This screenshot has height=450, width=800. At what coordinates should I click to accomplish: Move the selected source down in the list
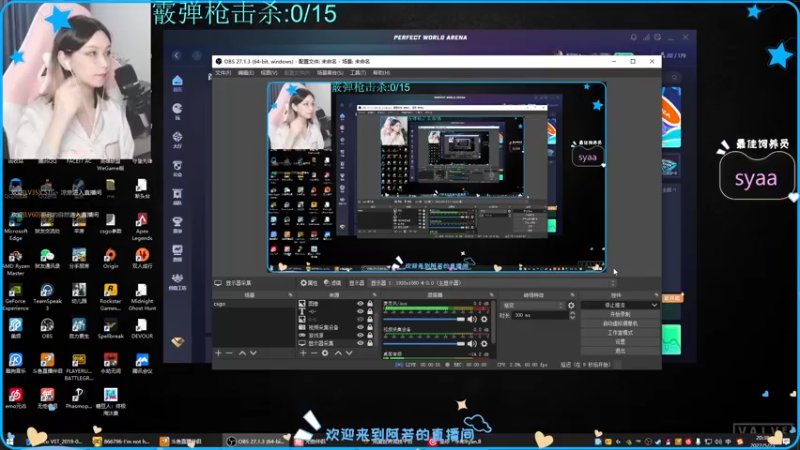point(349,353)
